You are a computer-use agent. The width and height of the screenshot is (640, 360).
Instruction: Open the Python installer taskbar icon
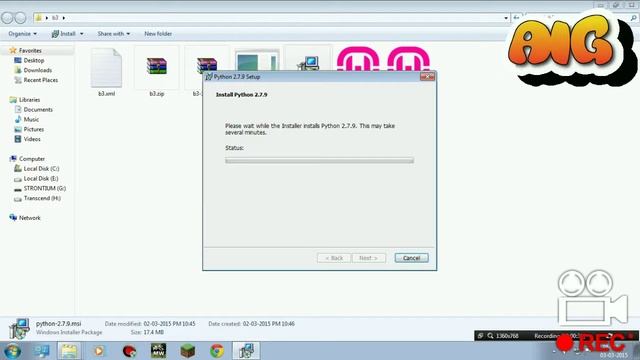pyautogui.click(x=246, y=351)
